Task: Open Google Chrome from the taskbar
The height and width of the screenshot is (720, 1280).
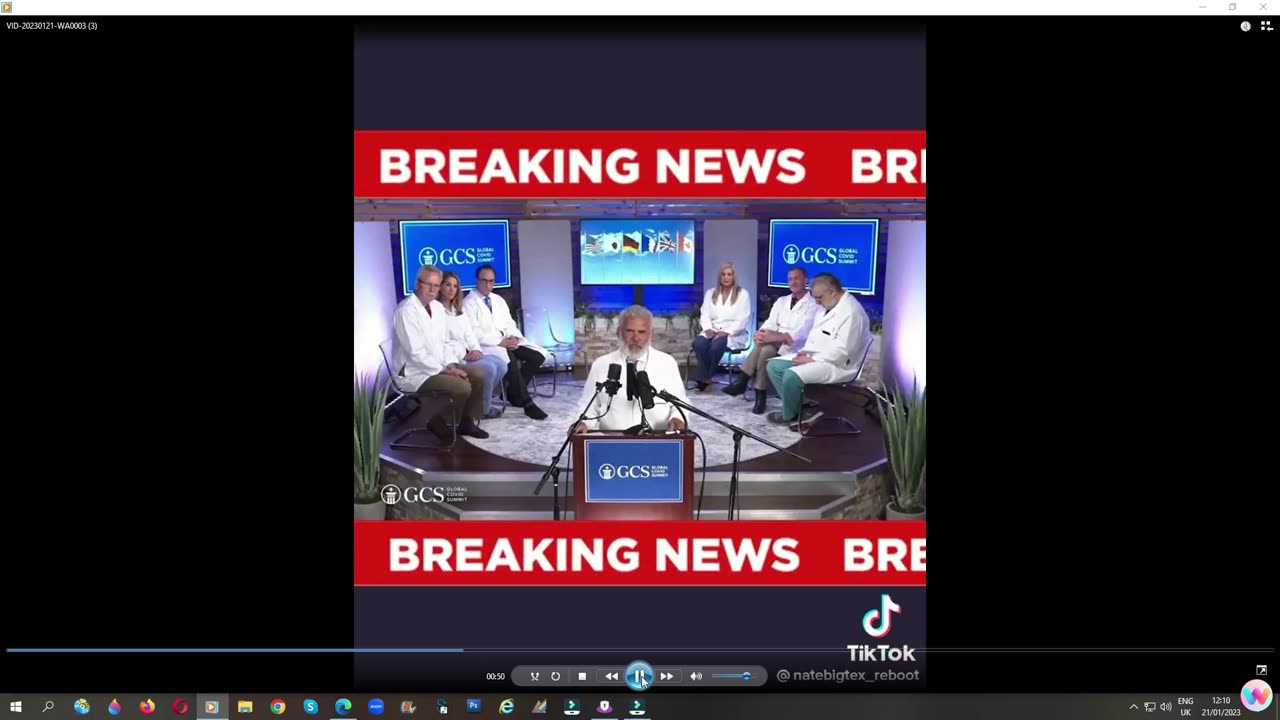Action: coord(278,707)
